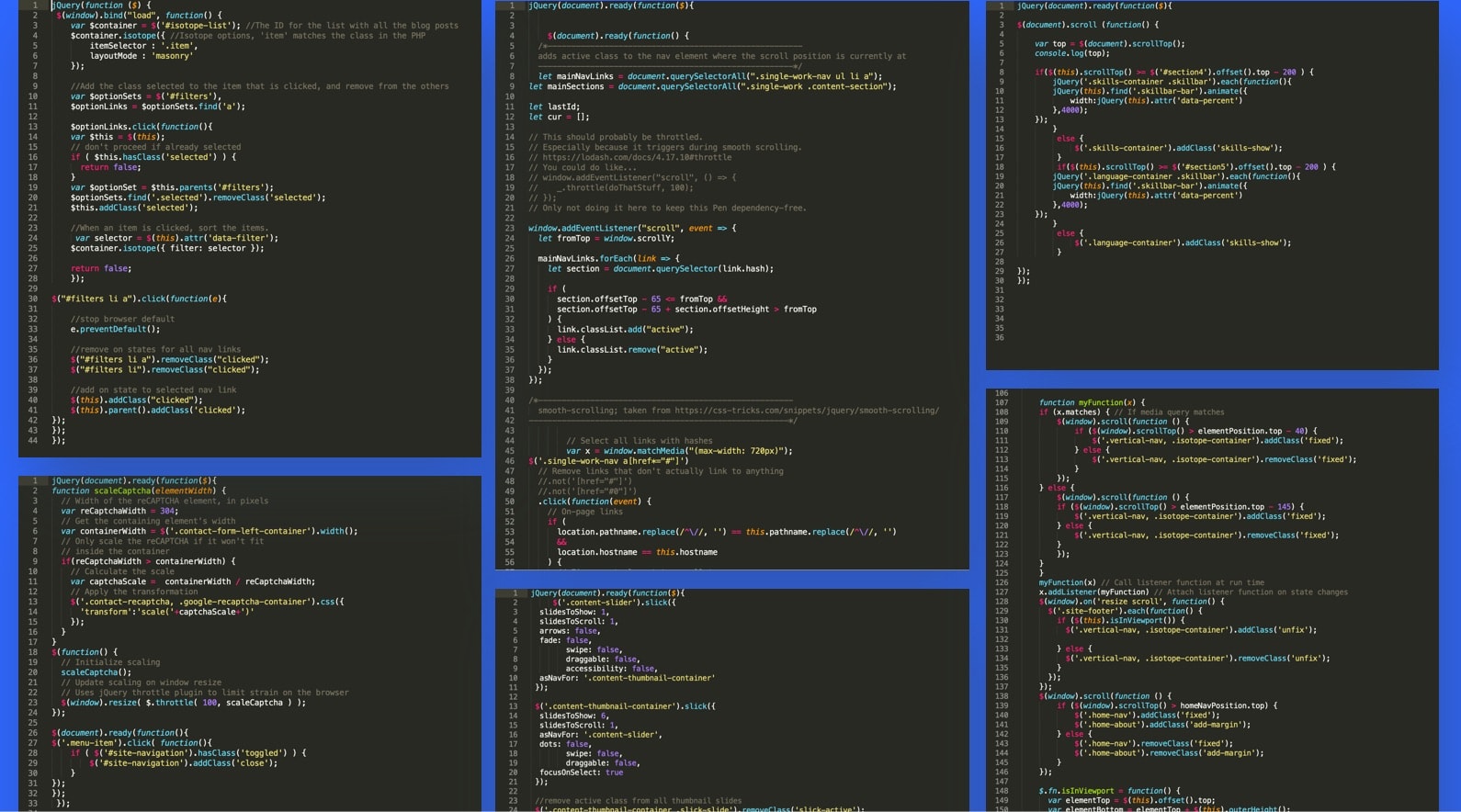Click "$(window).resize( $.throttle( 100, scaleCaptcha ) );"

(x=184, y=703)
